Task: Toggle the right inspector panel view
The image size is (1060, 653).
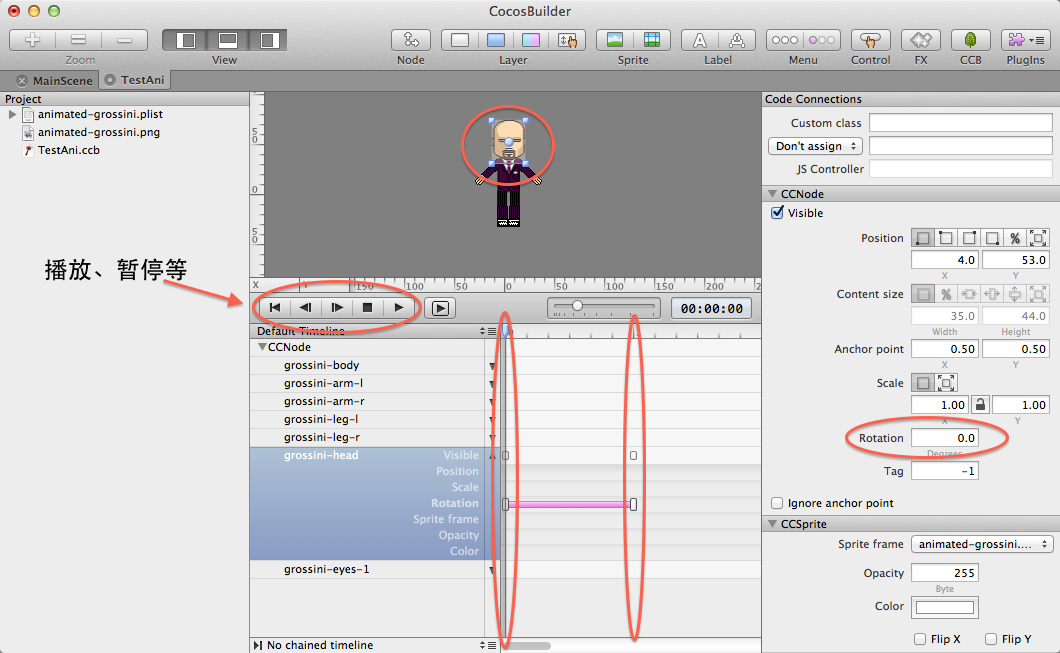Action: coord(268,41)
